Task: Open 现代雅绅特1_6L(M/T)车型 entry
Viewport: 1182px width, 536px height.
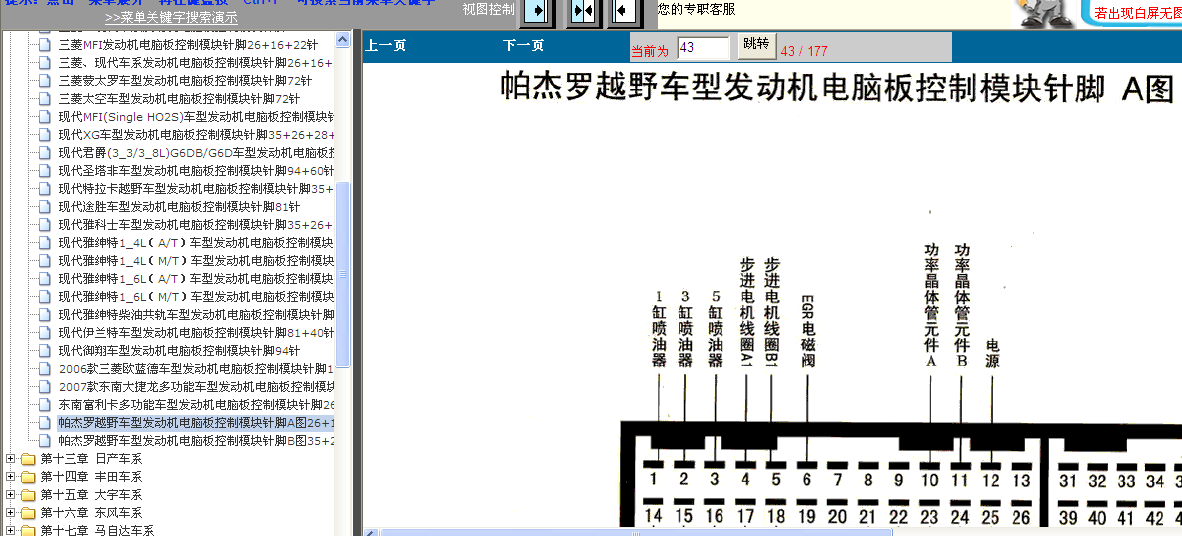Action: click(195, 297)
